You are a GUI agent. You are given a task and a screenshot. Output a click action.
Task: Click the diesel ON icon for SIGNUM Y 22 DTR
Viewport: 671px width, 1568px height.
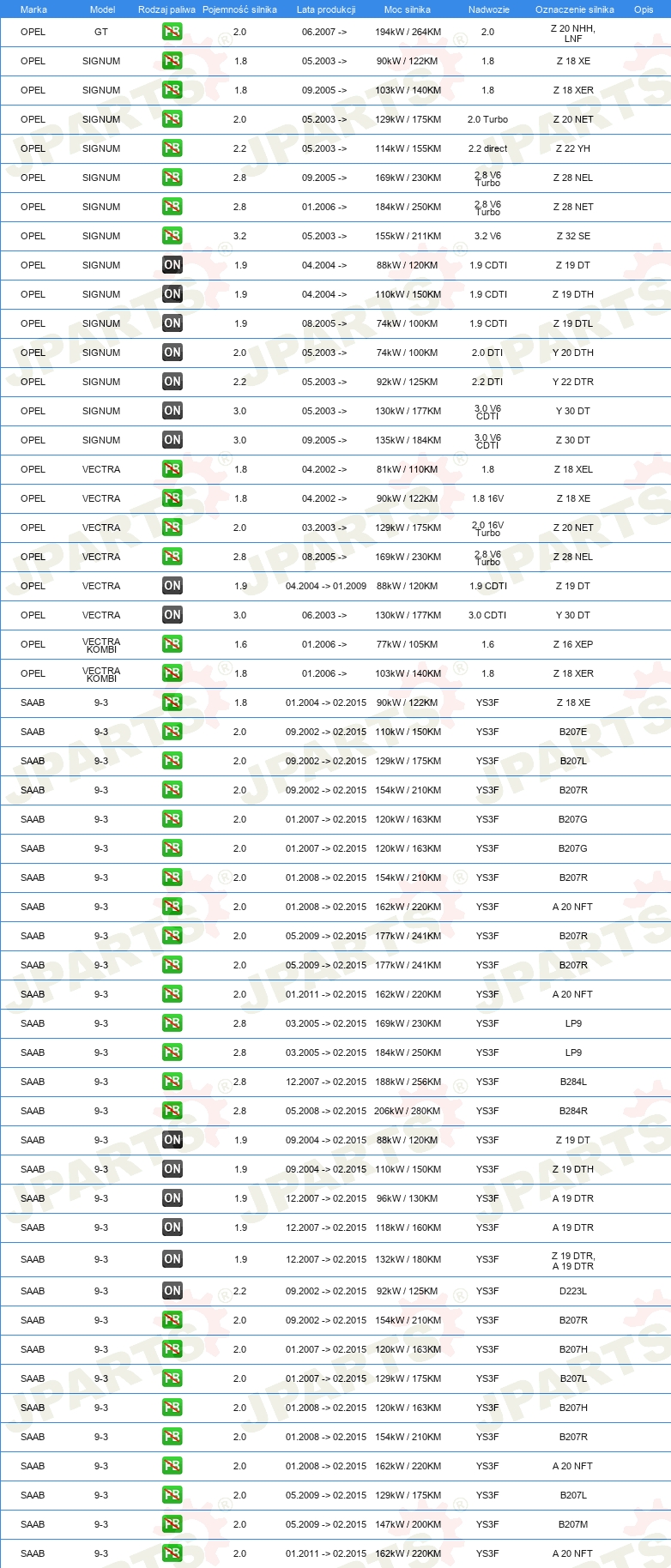tap(172, 382)
